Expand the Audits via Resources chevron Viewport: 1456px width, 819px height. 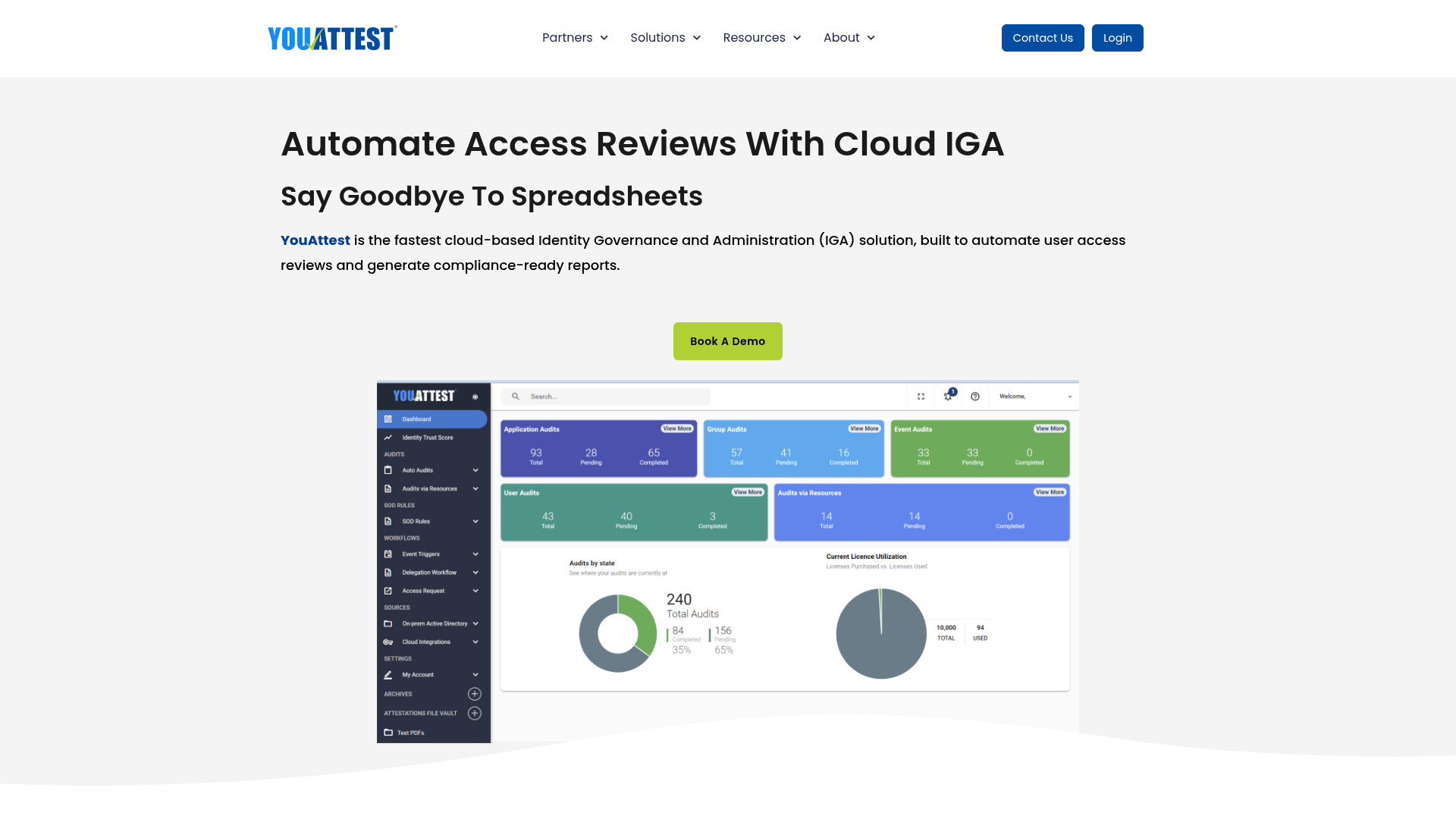point(475,488)
